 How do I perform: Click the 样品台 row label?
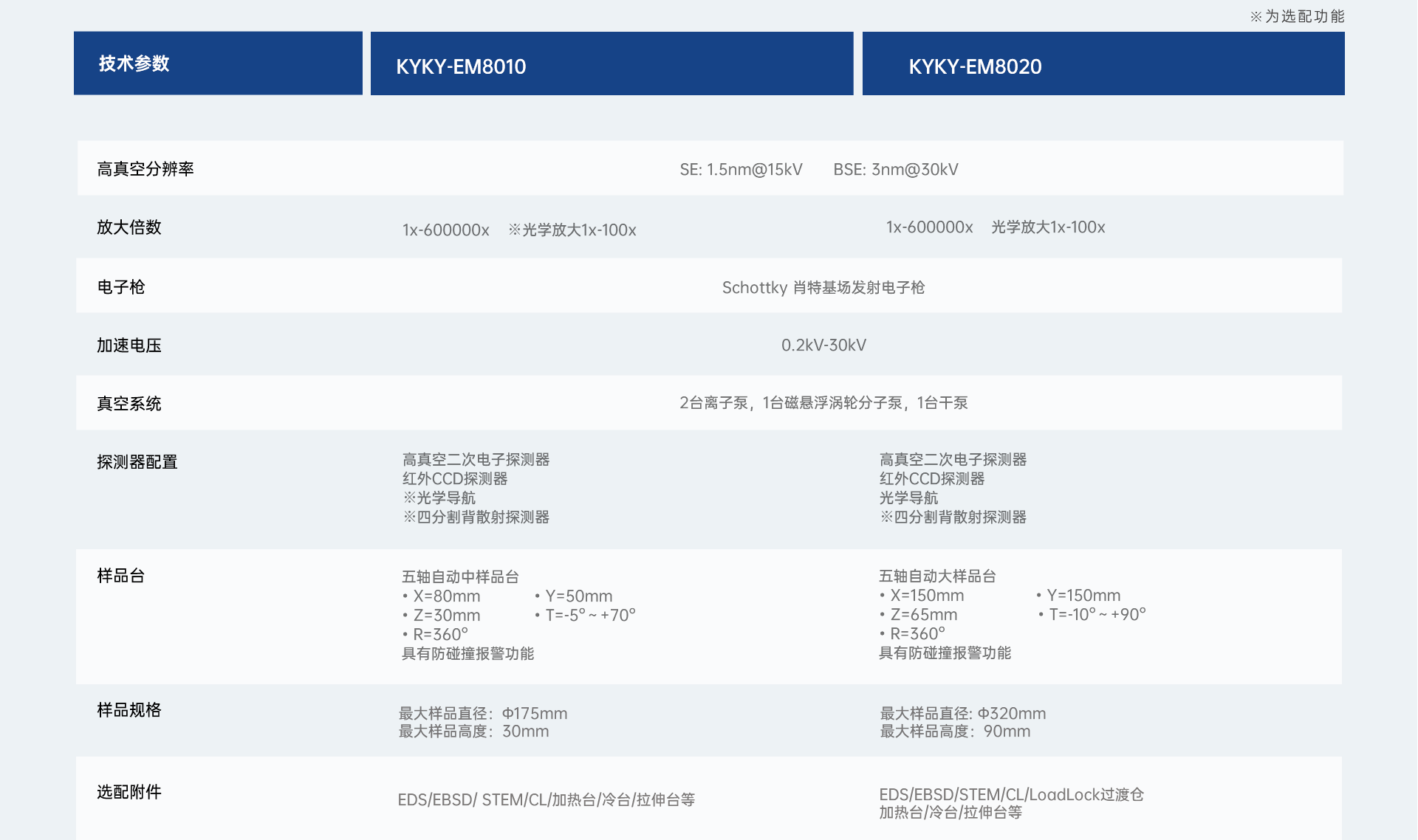tap(121, 576)
